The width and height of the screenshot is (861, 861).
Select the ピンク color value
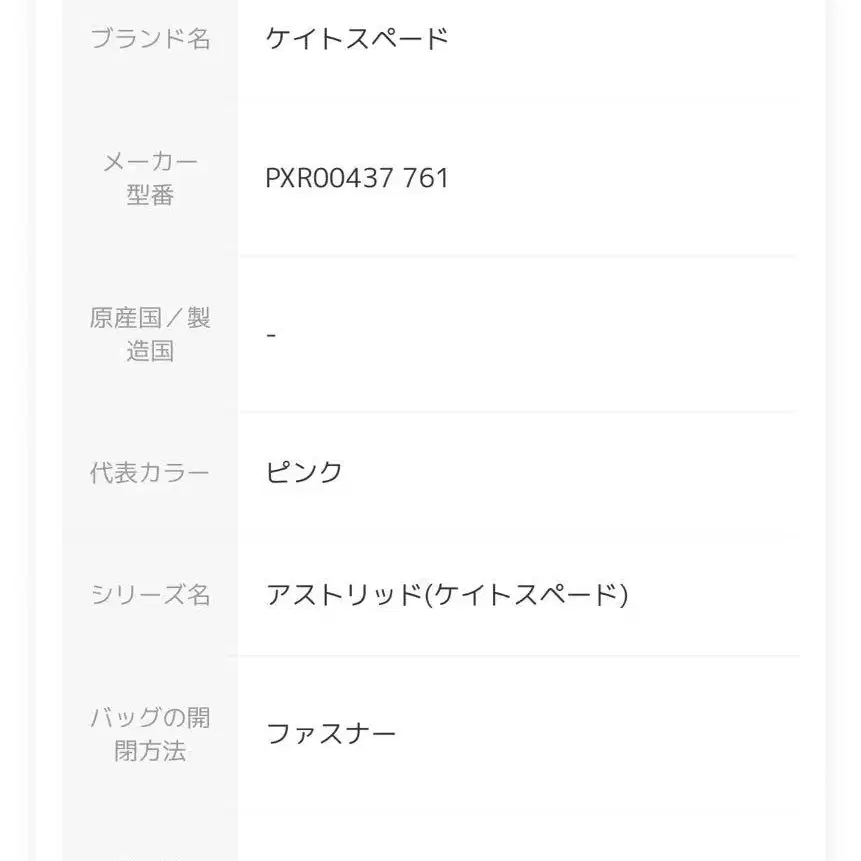305,472
